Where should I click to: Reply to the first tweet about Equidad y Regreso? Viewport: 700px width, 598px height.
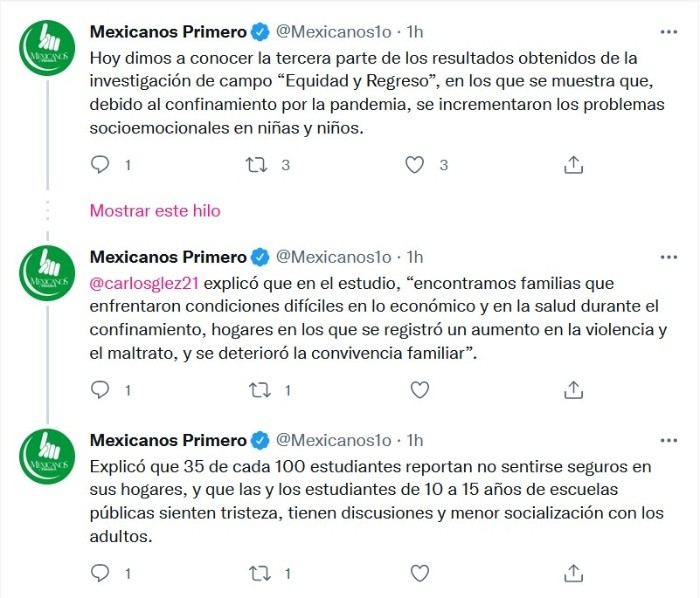tap(100, 164)
